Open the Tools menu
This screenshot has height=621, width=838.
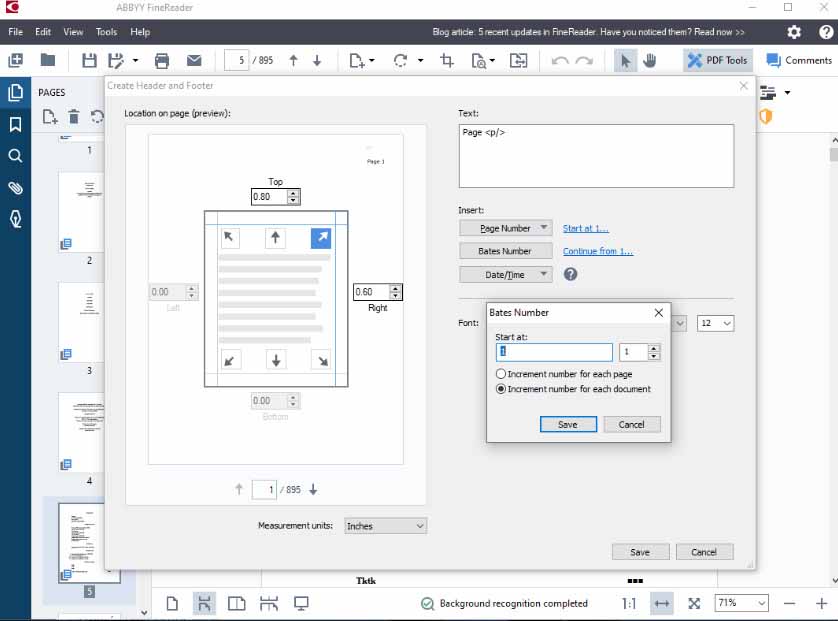pyautogui.click(x=106, y=32)
